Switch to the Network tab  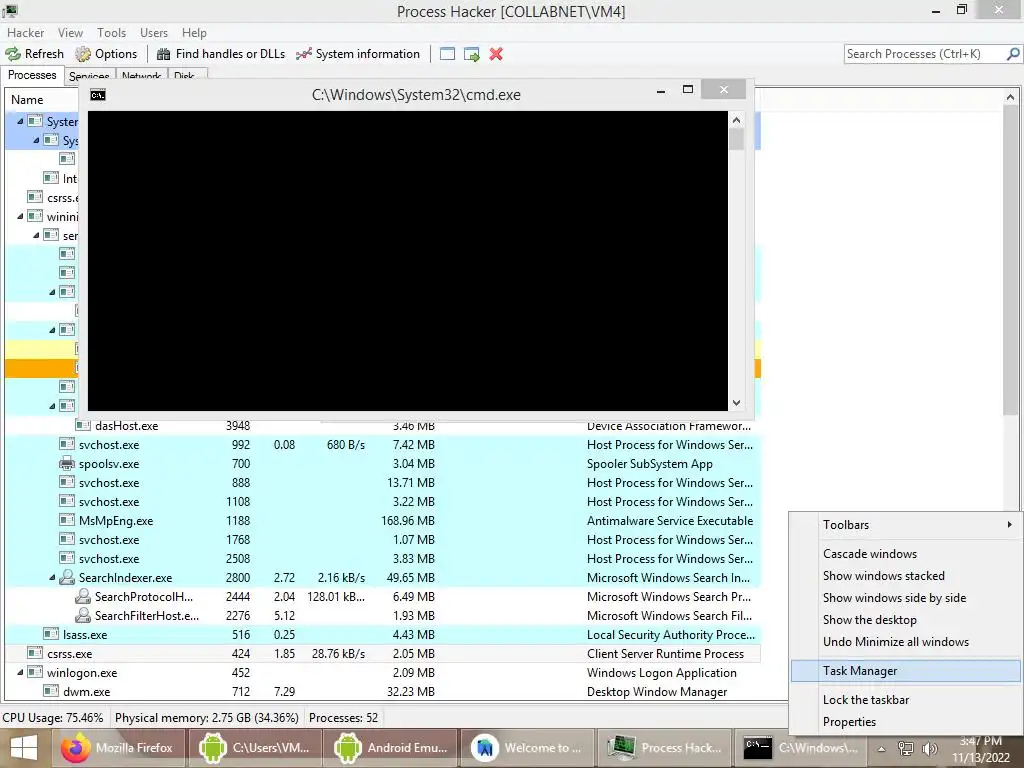tap(141, 76)
